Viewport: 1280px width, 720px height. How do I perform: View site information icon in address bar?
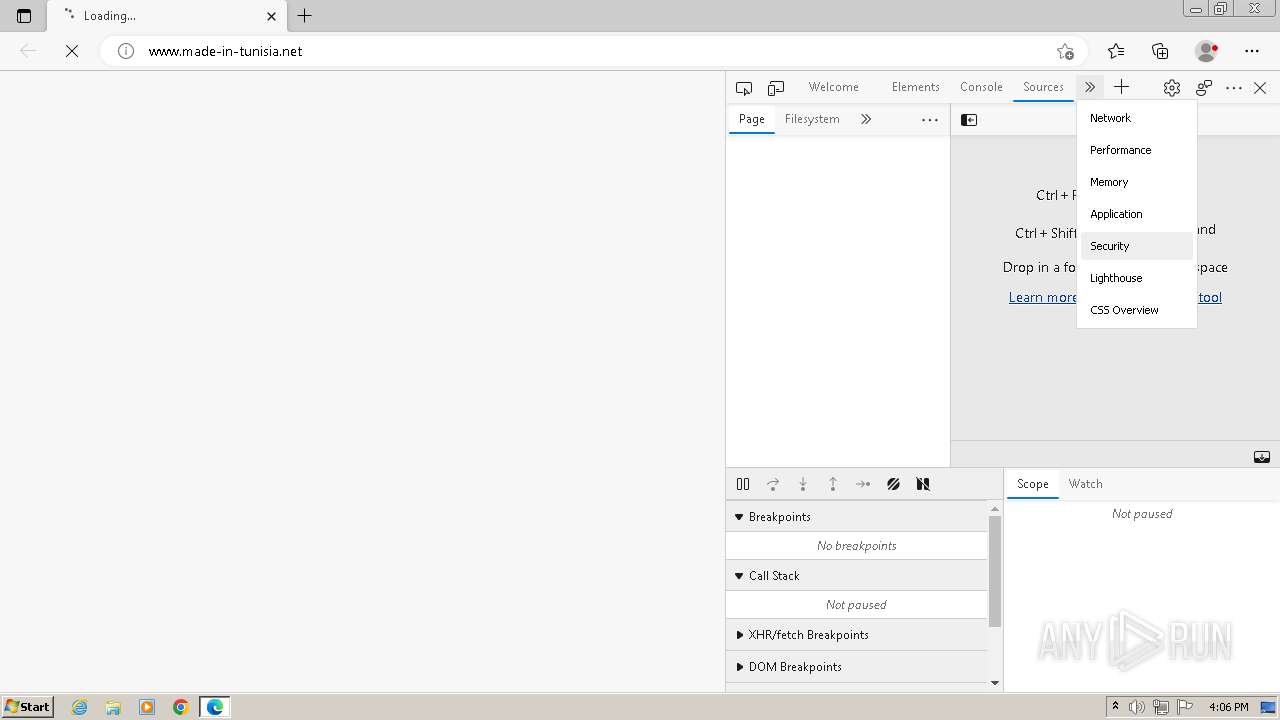click(x=126, y=51)
